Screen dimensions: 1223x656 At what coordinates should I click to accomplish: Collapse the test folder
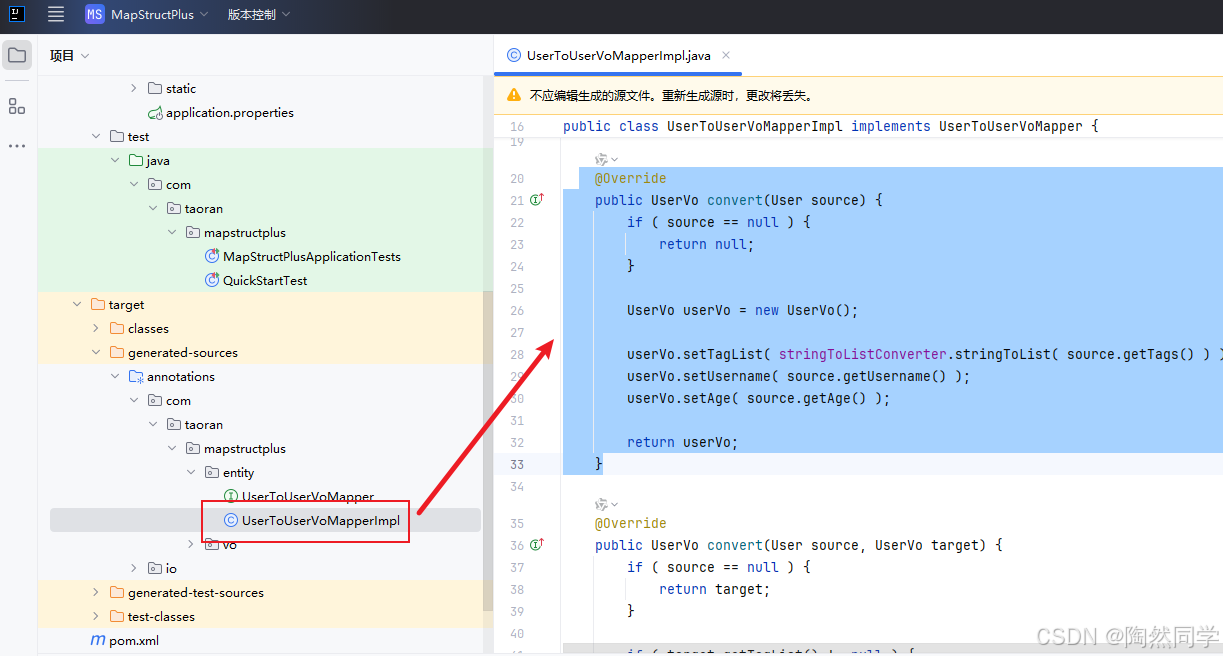(96, 137)
